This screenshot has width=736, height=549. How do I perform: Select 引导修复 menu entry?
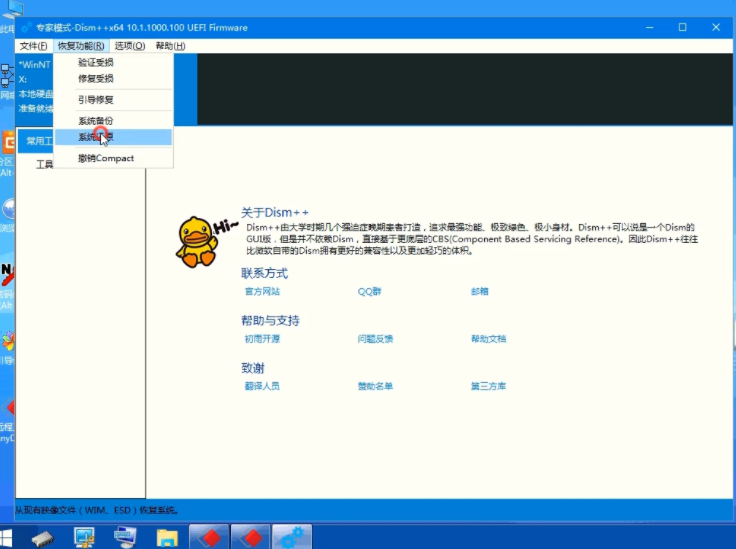[96, 100]
